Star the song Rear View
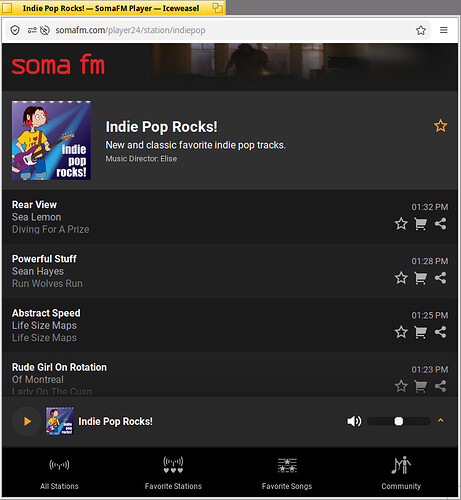461x500 pixels. (x=401, y=224)
